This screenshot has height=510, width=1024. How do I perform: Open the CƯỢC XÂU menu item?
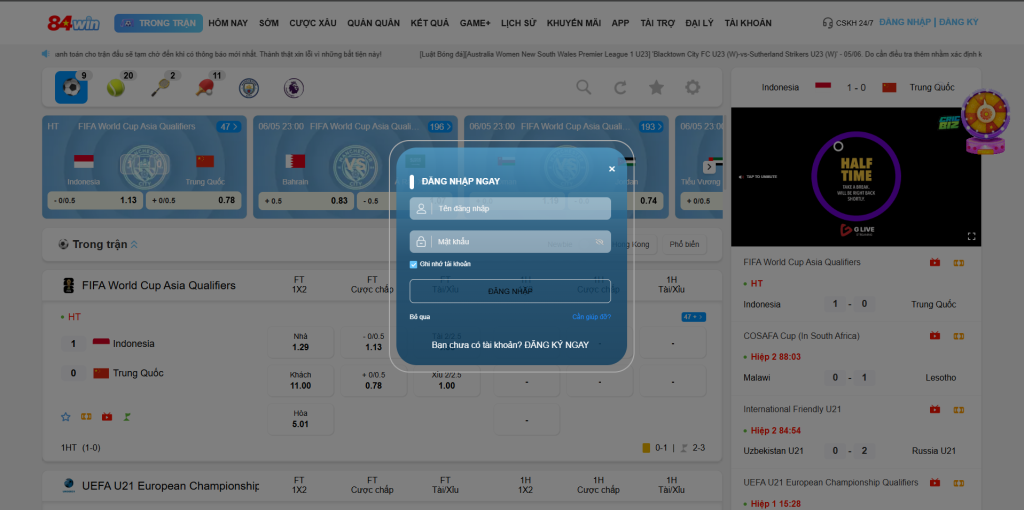(x=313, y=23)
